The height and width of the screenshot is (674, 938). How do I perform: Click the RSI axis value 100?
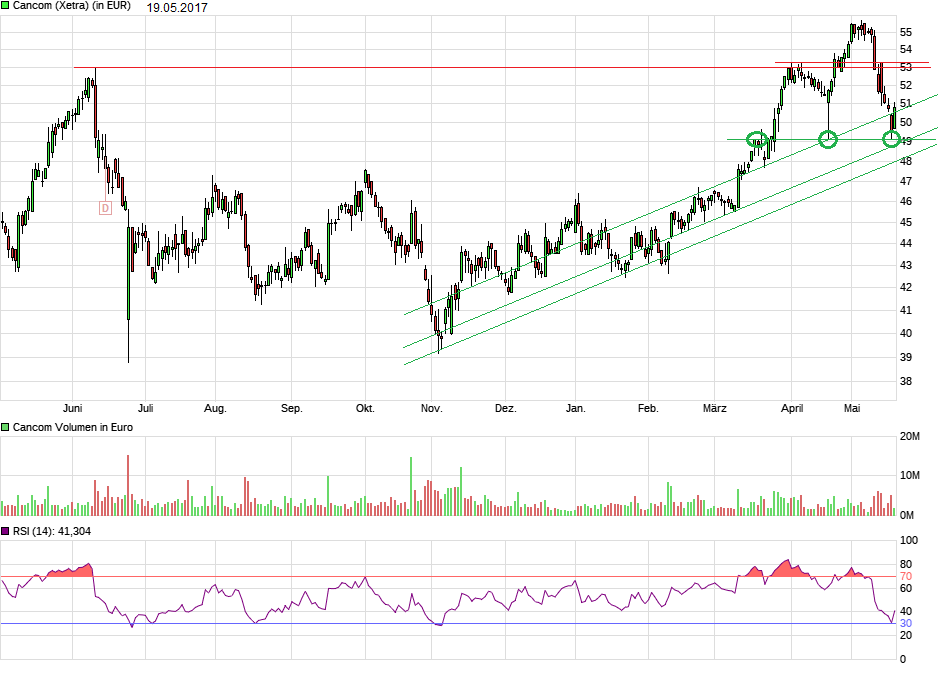click(909, 541)
